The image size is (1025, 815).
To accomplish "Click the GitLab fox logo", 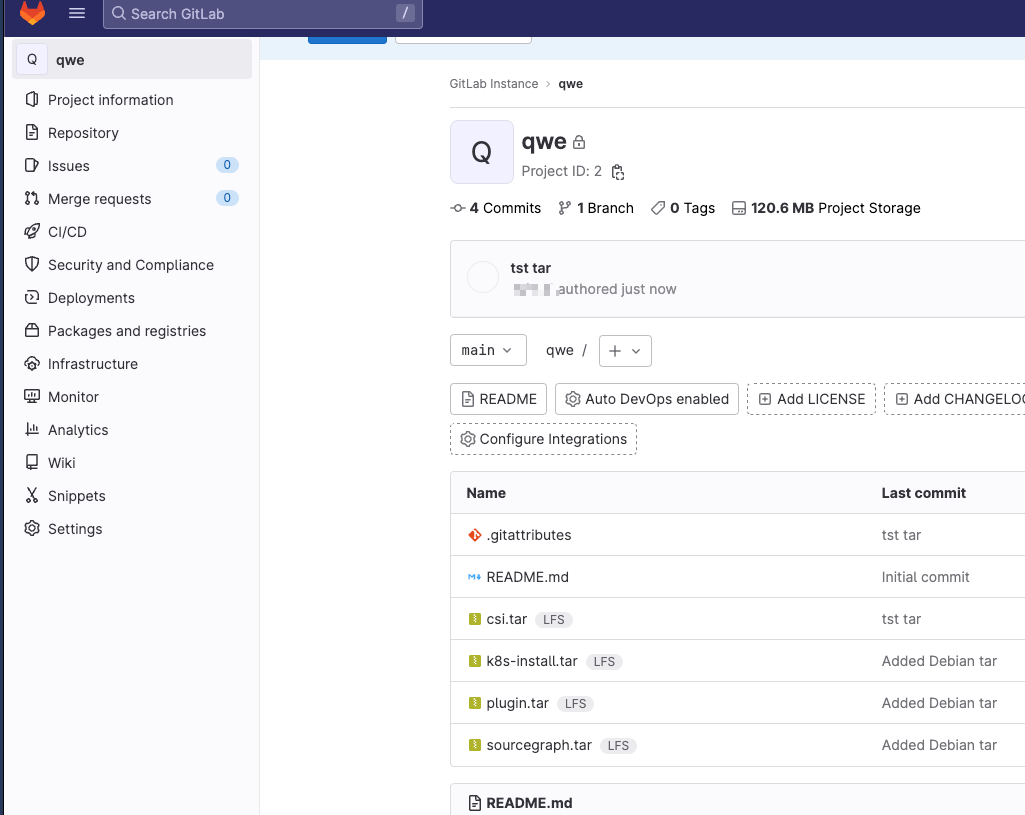I will pos(32,12).
